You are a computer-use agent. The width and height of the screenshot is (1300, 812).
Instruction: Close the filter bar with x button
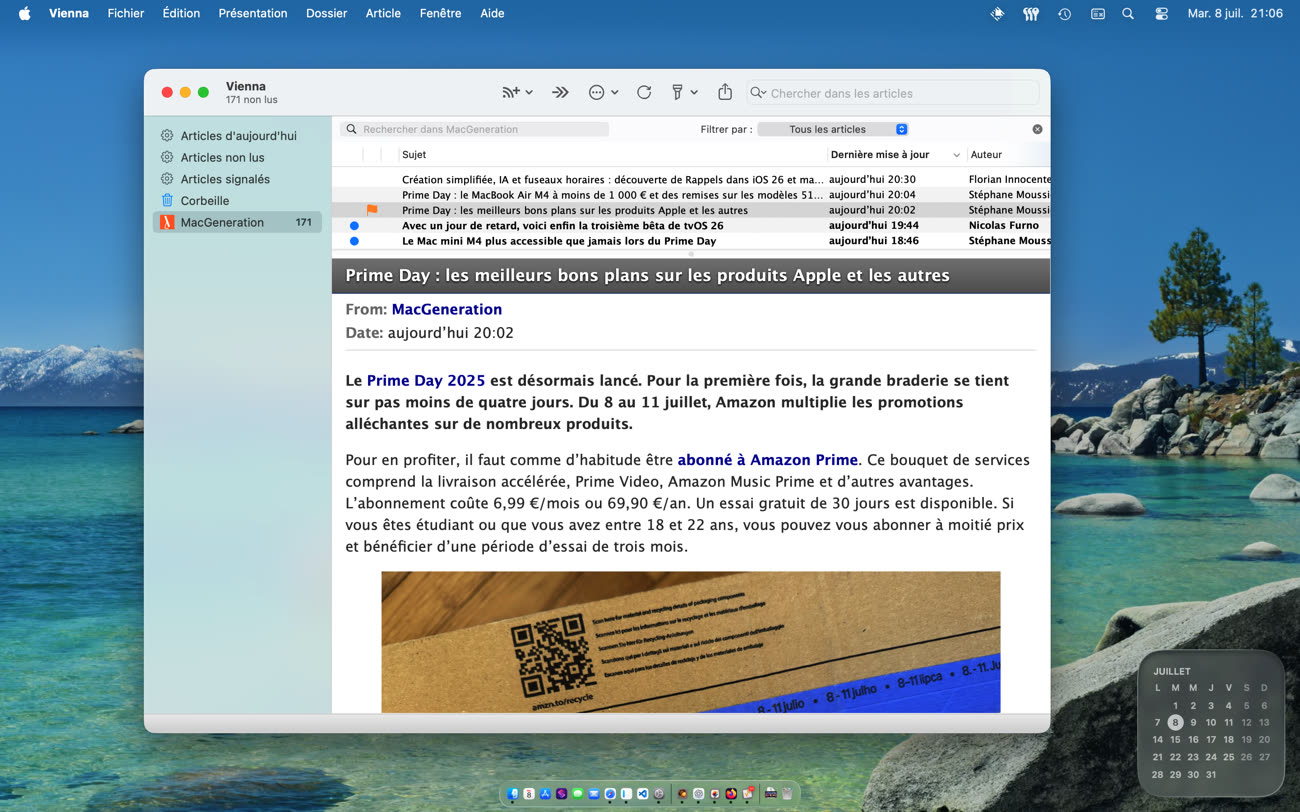1037,129
